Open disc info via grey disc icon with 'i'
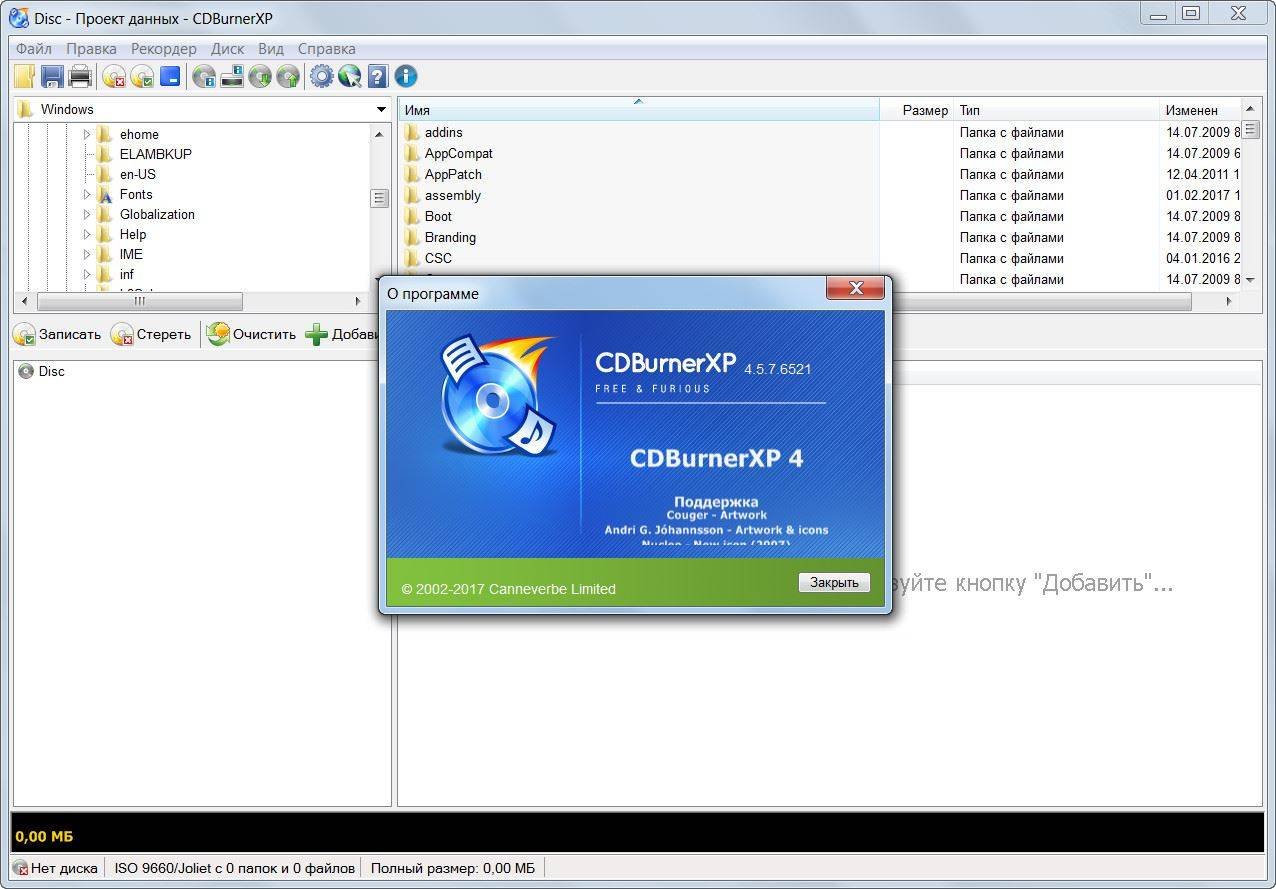The width and height of the screenshot is (1276, 889). click(204, 76)
